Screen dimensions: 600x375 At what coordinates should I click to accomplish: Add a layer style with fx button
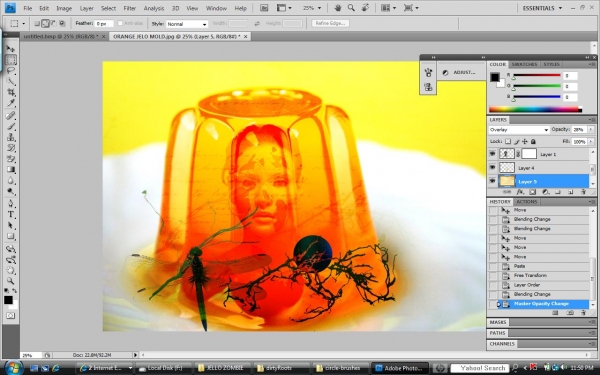tap(520, 192)
